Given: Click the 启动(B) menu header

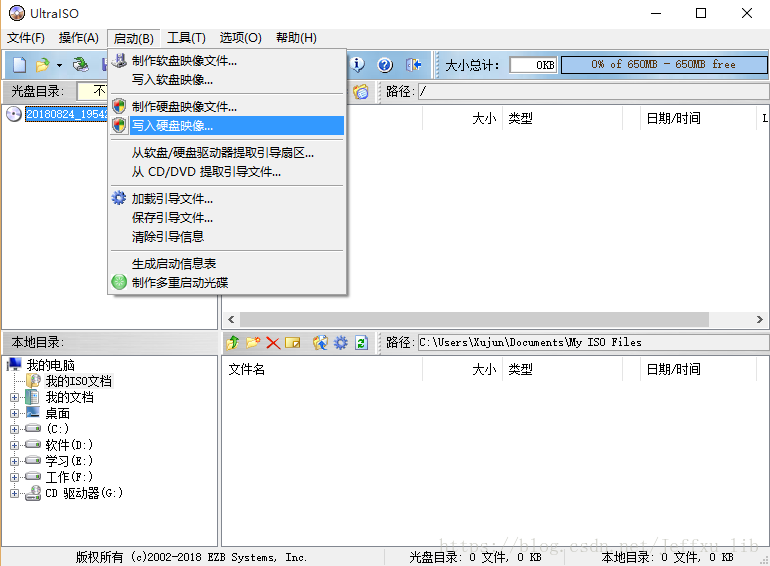Looking at the screenshot, I should (134, 38).
